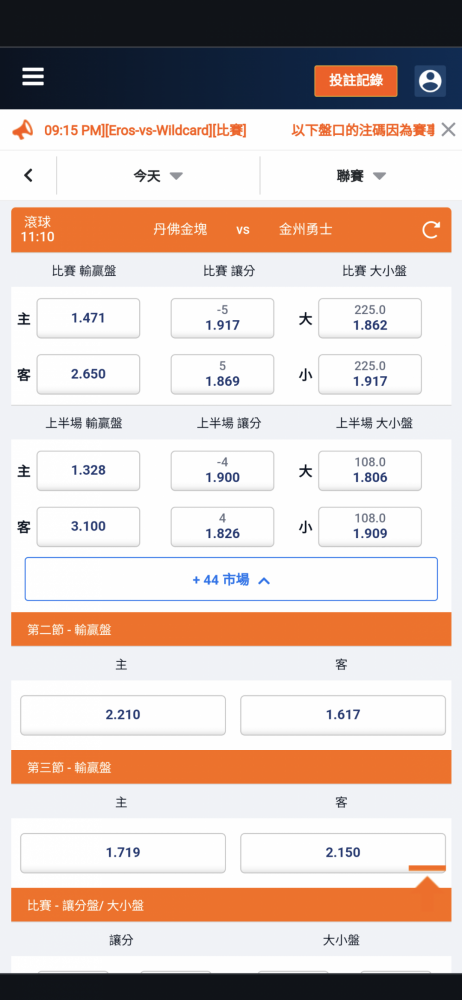Screen dimensions: 462x1000
Task: Click the 比賽 - 讓分盤/ 大小盤 header
Action: 231,905
